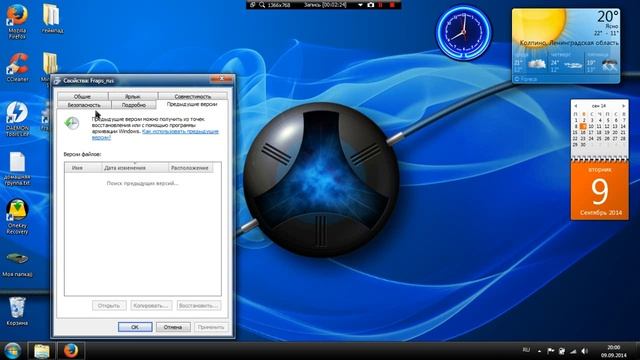This screenshot has height=360, width=640.
Task: Go to next month in calendar gadget
Action: coord(623,106)
